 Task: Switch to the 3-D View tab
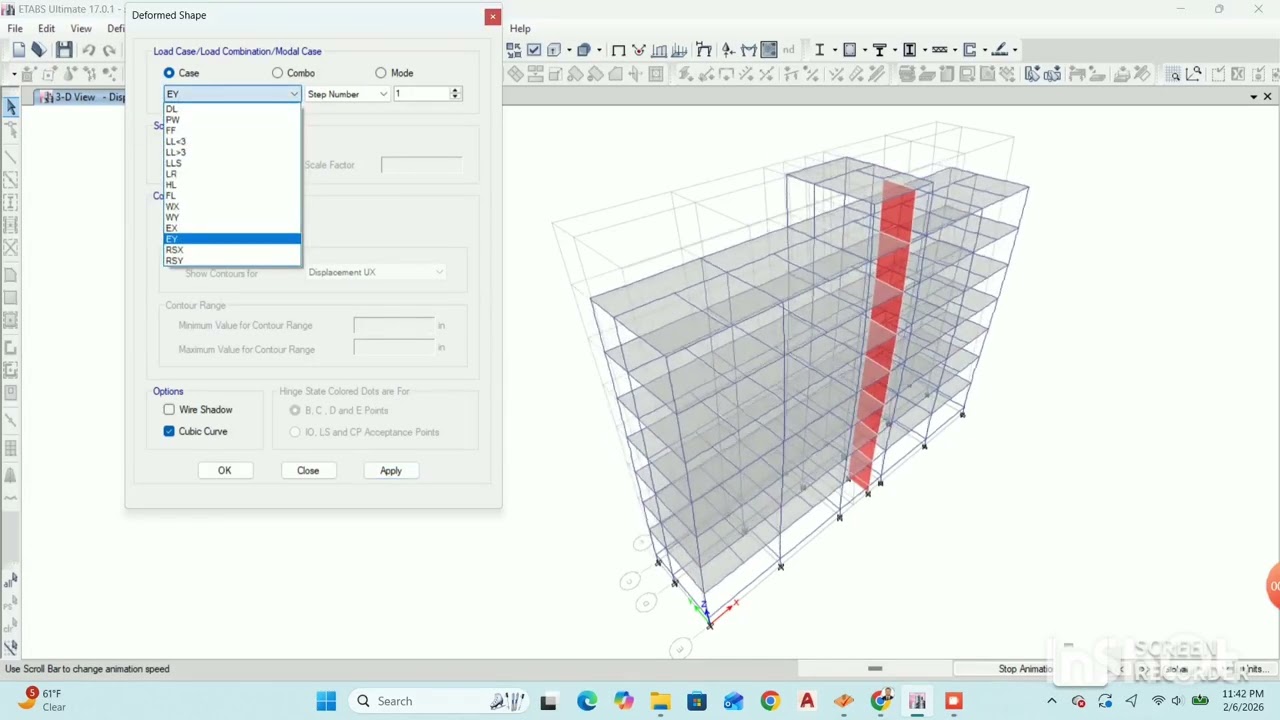click(x=82, y=97)
